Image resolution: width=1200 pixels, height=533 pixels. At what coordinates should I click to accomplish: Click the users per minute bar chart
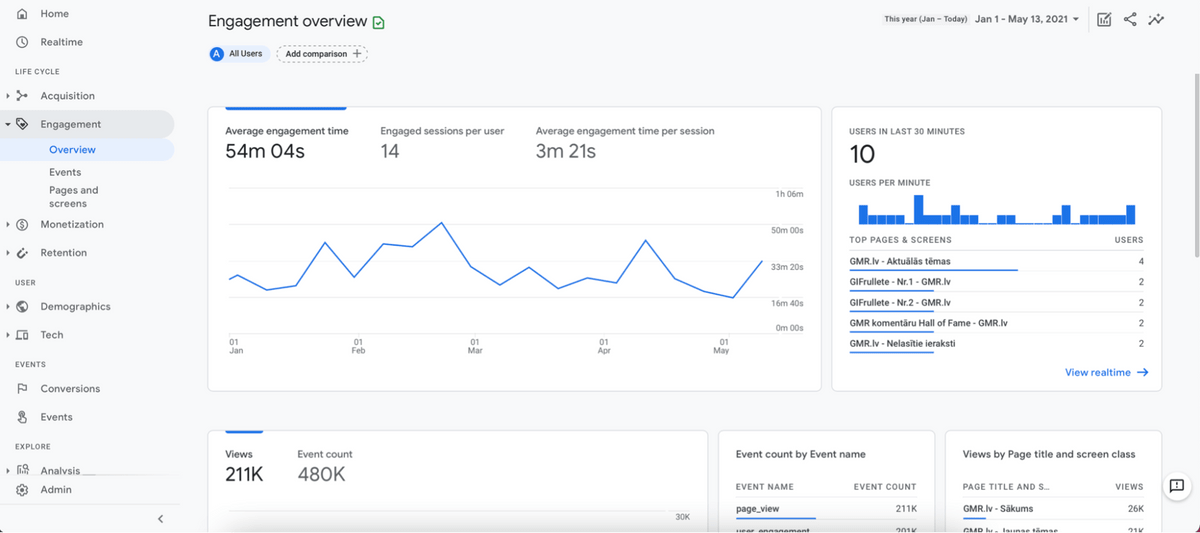996,209
